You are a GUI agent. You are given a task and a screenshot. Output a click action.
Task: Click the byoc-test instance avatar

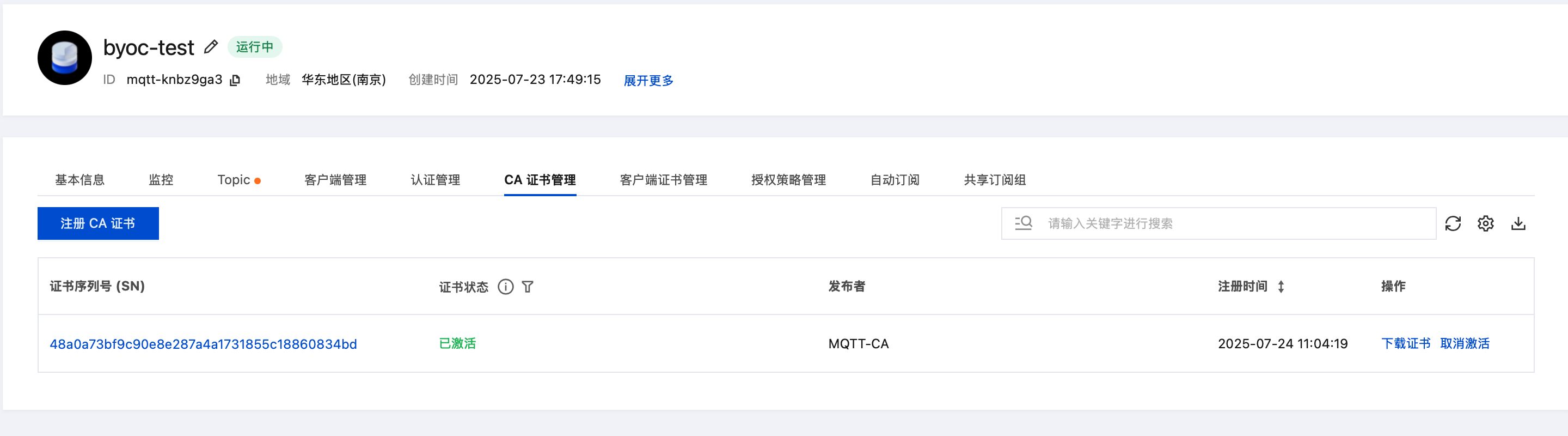coord(65,58)
